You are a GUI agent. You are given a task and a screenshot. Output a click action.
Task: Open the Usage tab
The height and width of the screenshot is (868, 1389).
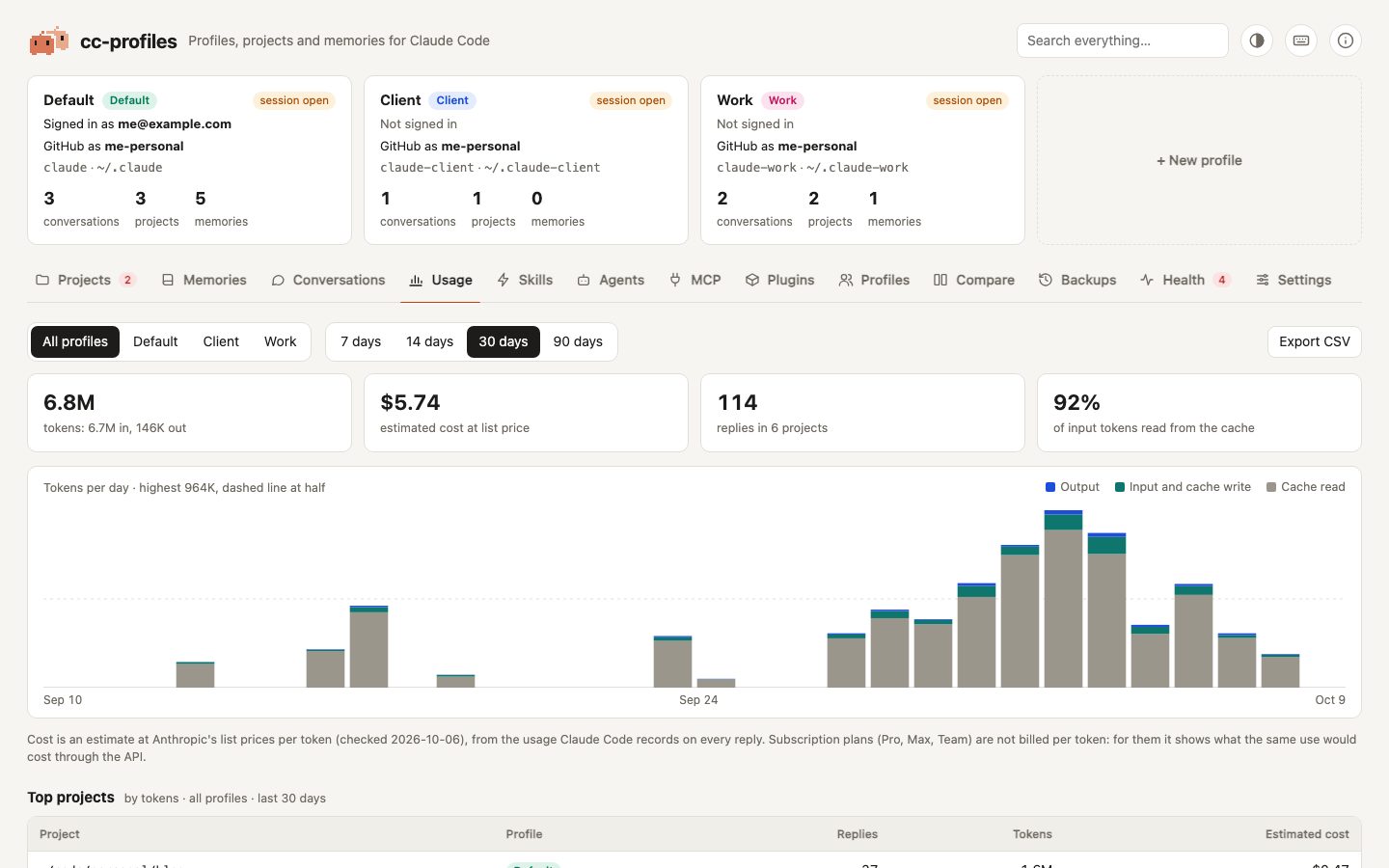441,280
